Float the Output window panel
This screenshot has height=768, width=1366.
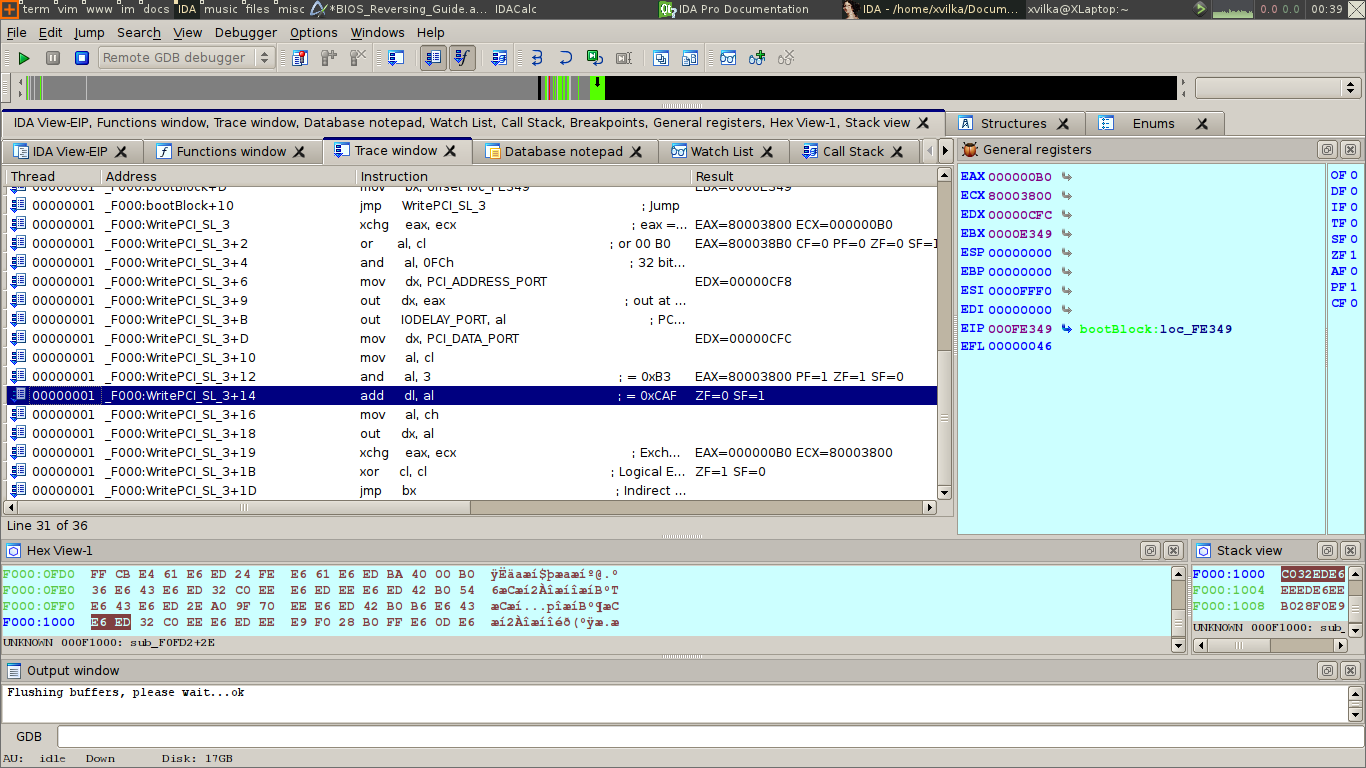tap(1327, 671)
